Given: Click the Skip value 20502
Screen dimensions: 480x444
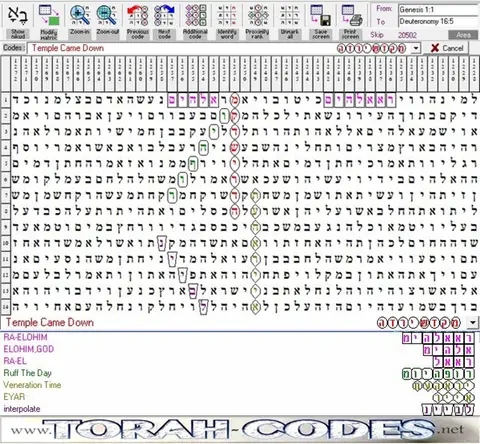Looking at the screenshot, I should [407, 35].
